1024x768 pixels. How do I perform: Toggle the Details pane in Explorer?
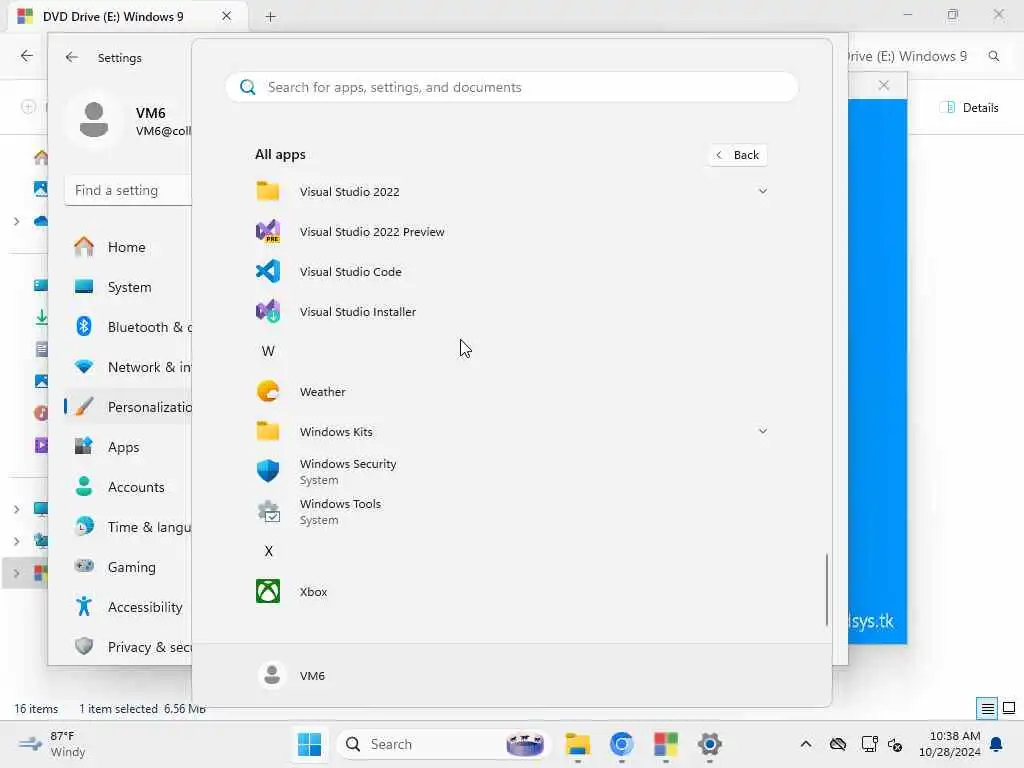pos(969,108)
